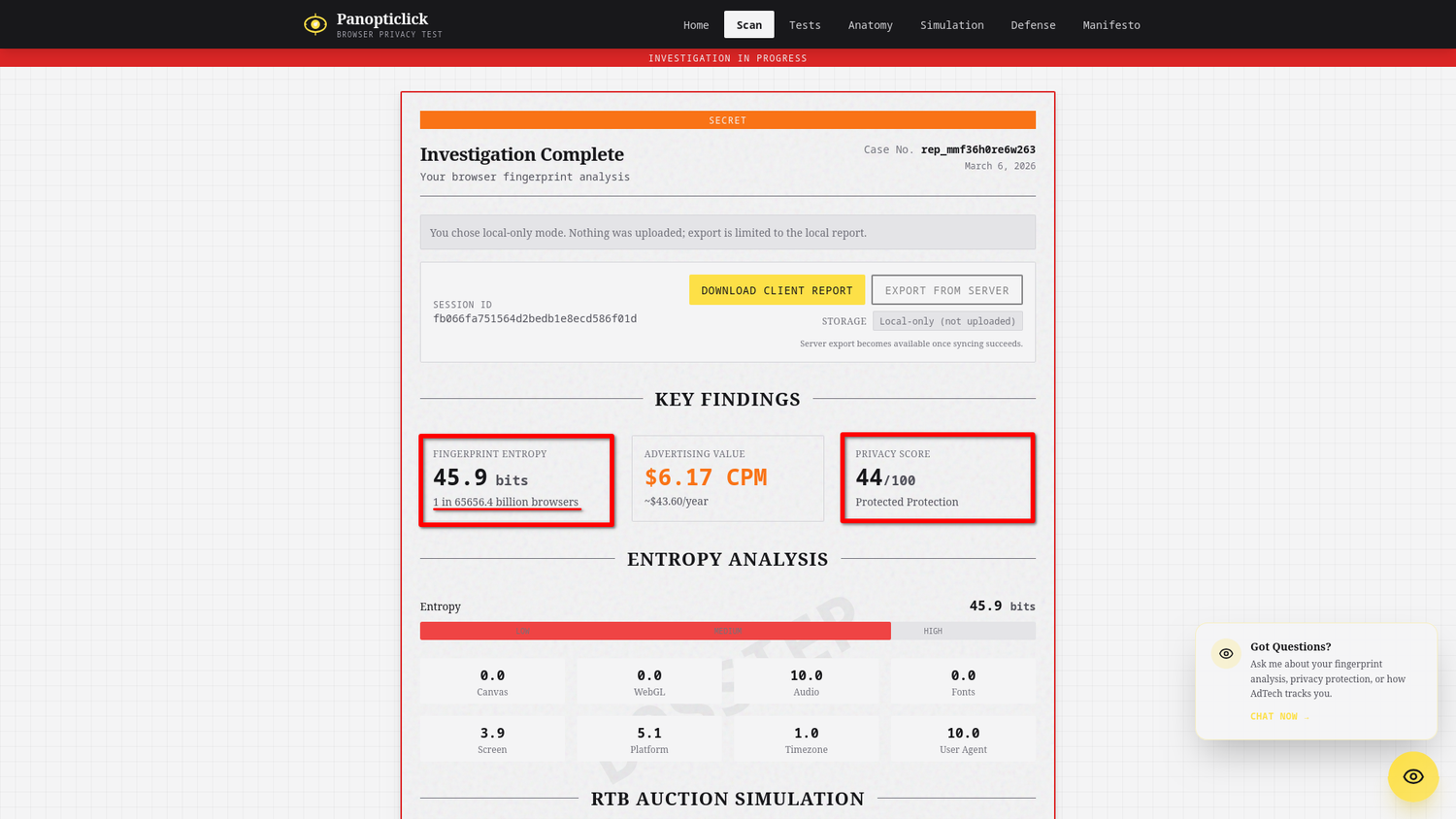Click the 'March 6, 2026' date
This screenshot has height=819, width=1456.
[x=1000, y=166]
